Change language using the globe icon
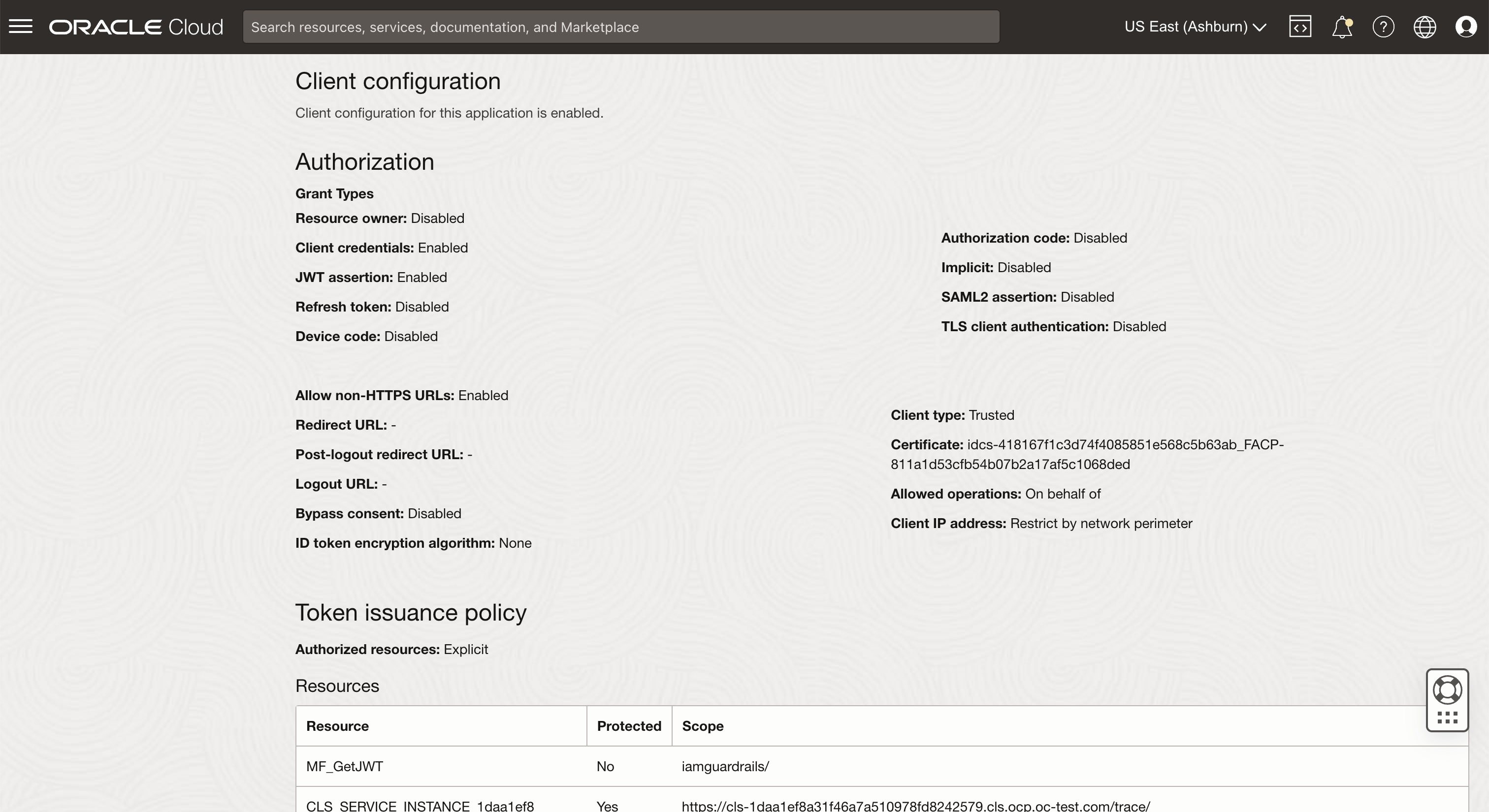Image resolution: width=1489 pixels, height=812 pixels. [1424, 27]
